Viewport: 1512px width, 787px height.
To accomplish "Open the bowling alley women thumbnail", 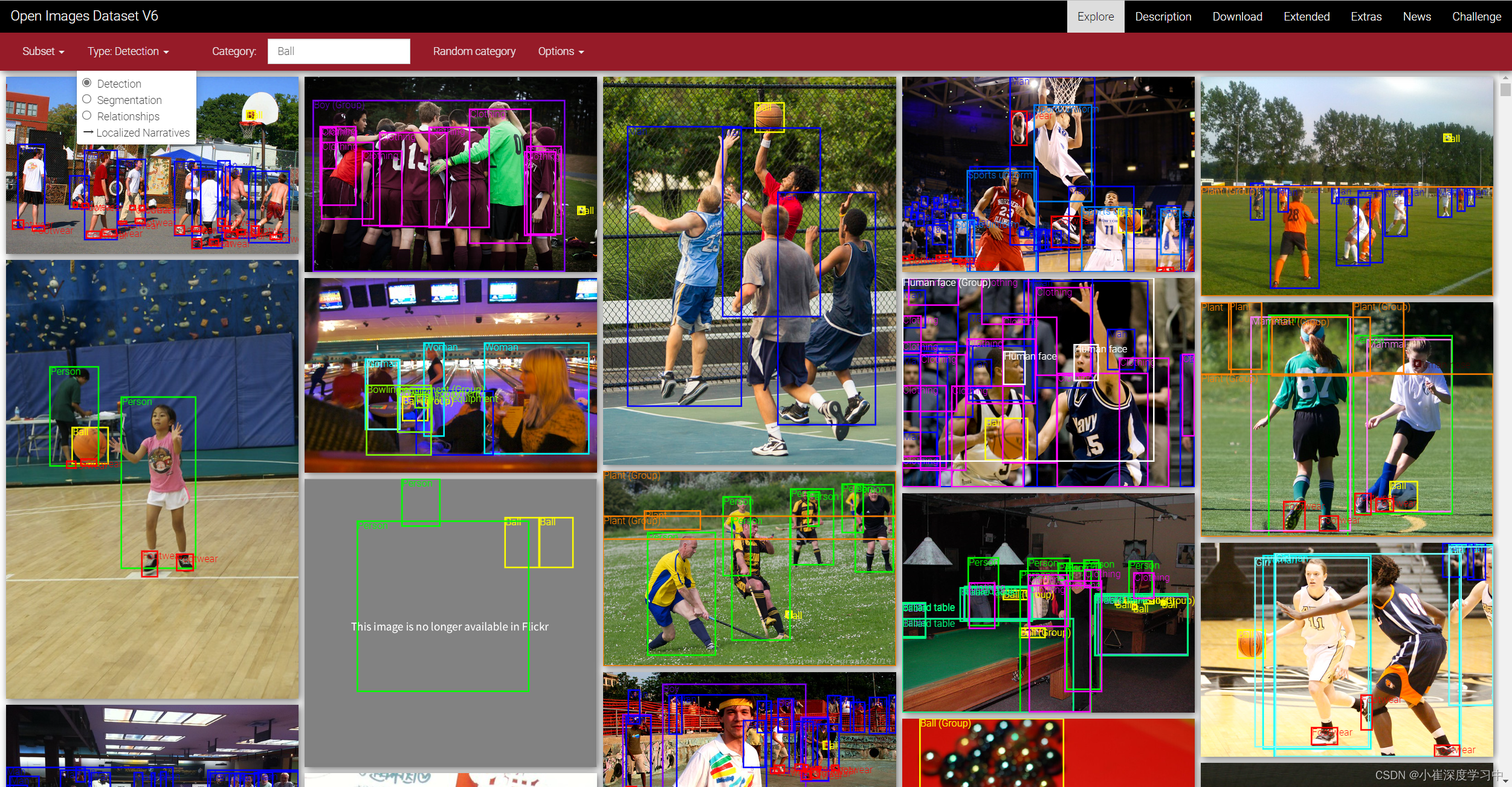I will (x=450, y=375).
